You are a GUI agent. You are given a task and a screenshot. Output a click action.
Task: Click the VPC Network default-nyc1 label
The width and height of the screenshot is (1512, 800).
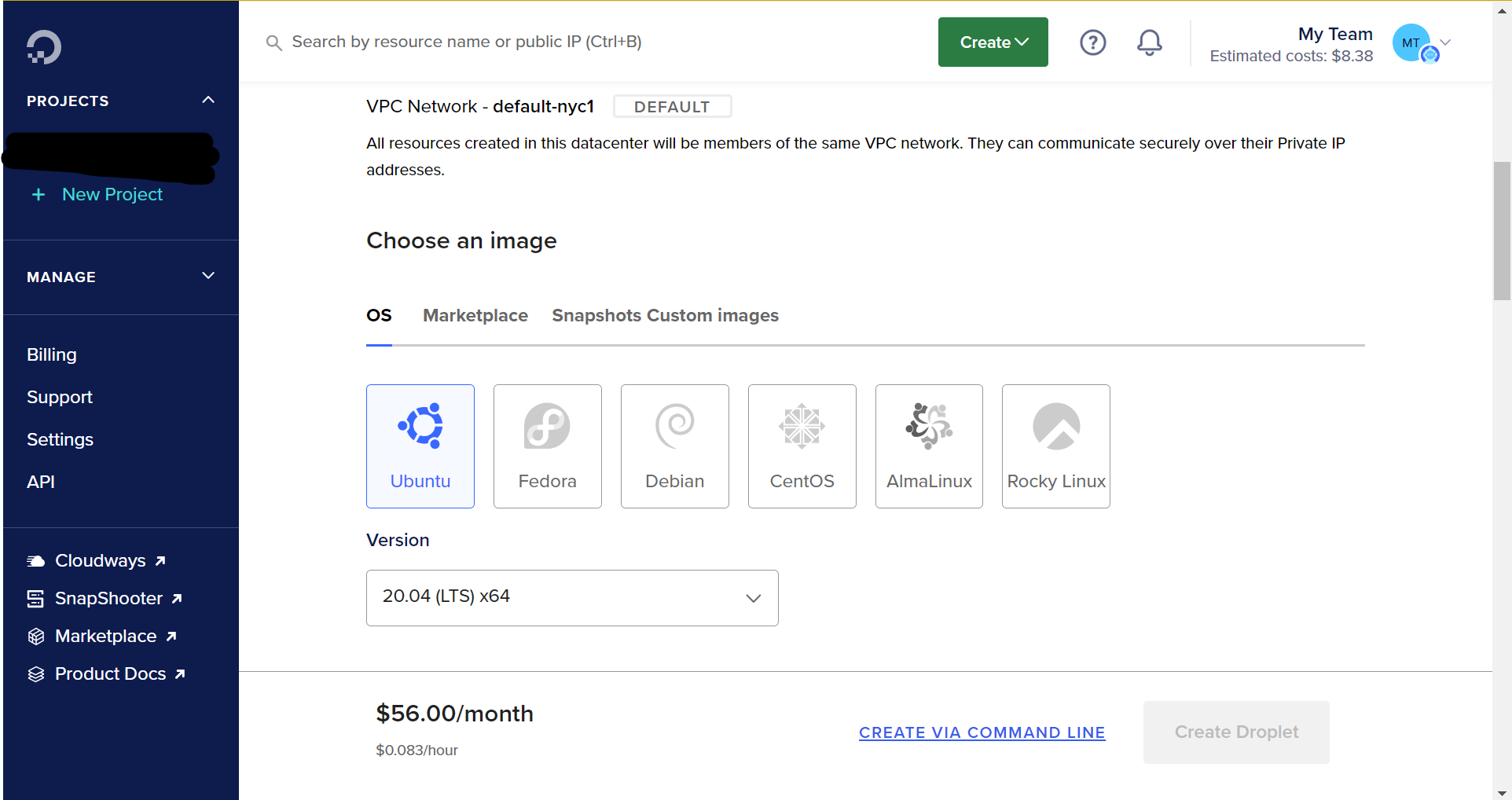tap(480, 107)
